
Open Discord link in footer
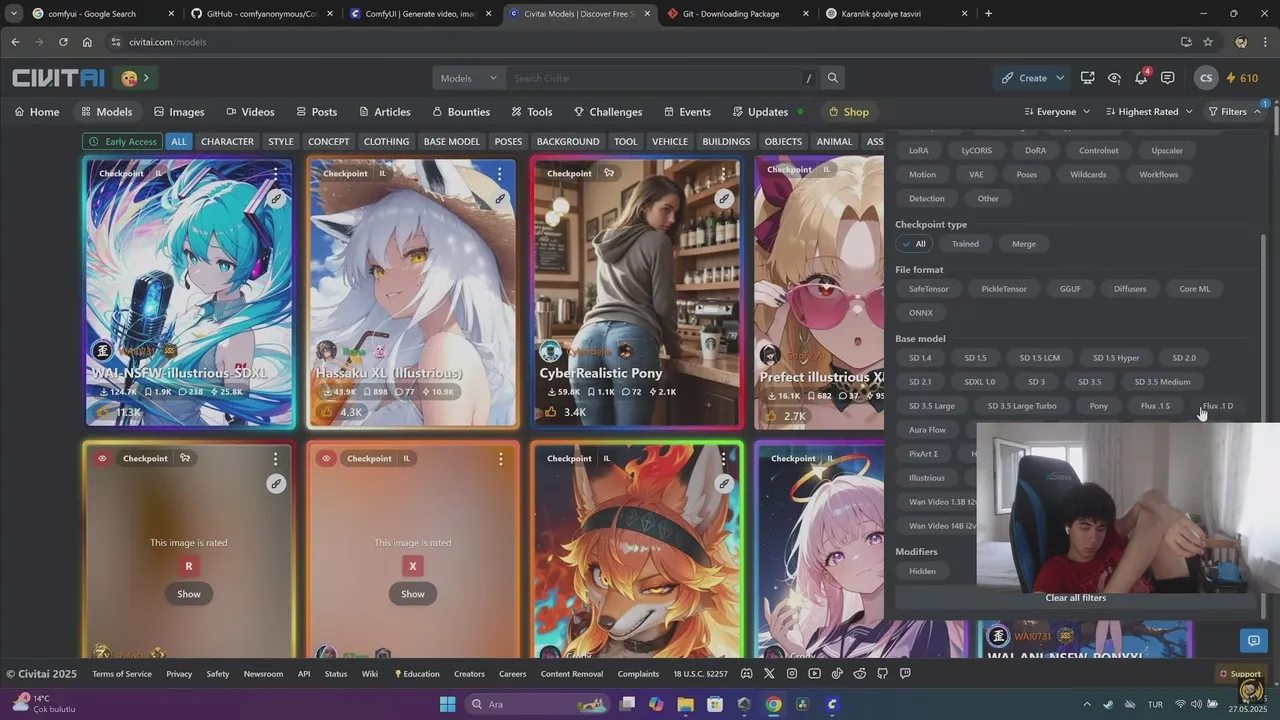pyautogui.click(x=746, y=674)
